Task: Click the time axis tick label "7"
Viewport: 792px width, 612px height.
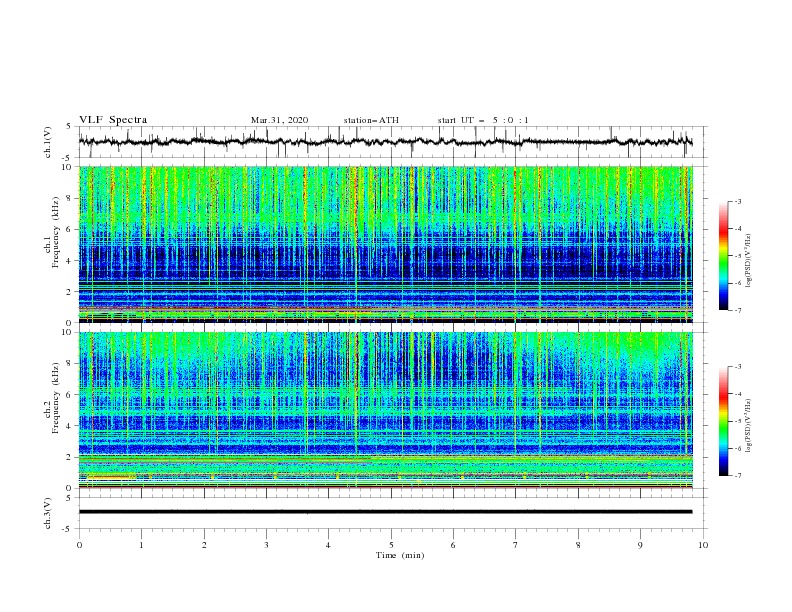Action: click(x=516, y=545)
